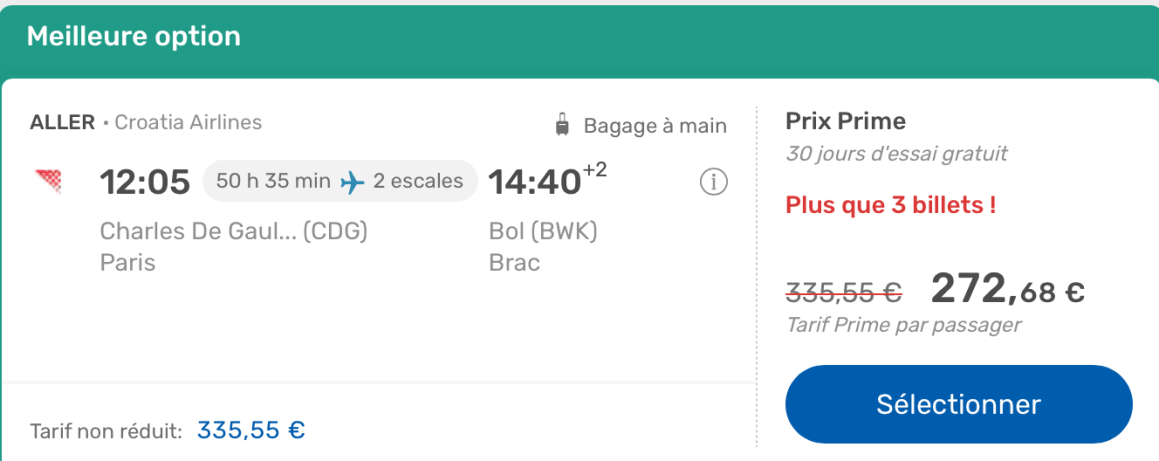Select the Meilleure option header
The height and width of the screenshot is (461, 1159).
click(133, 37)
